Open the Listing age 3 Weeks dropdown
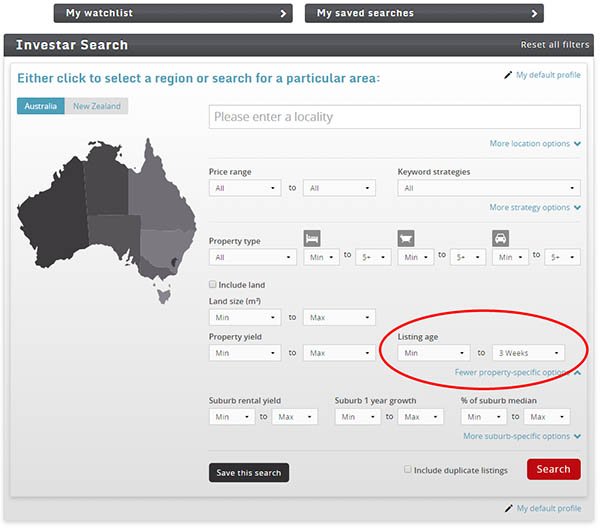The width and height of the screenshot is (600, 531). click(x=528, y=353)
